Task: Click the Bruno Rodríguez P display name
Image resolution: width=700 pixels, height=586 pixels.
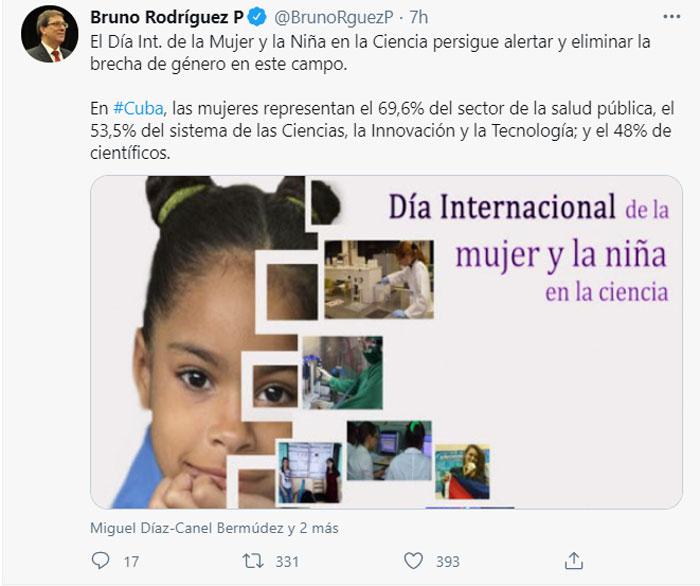Action: click(x=167, y=17)
